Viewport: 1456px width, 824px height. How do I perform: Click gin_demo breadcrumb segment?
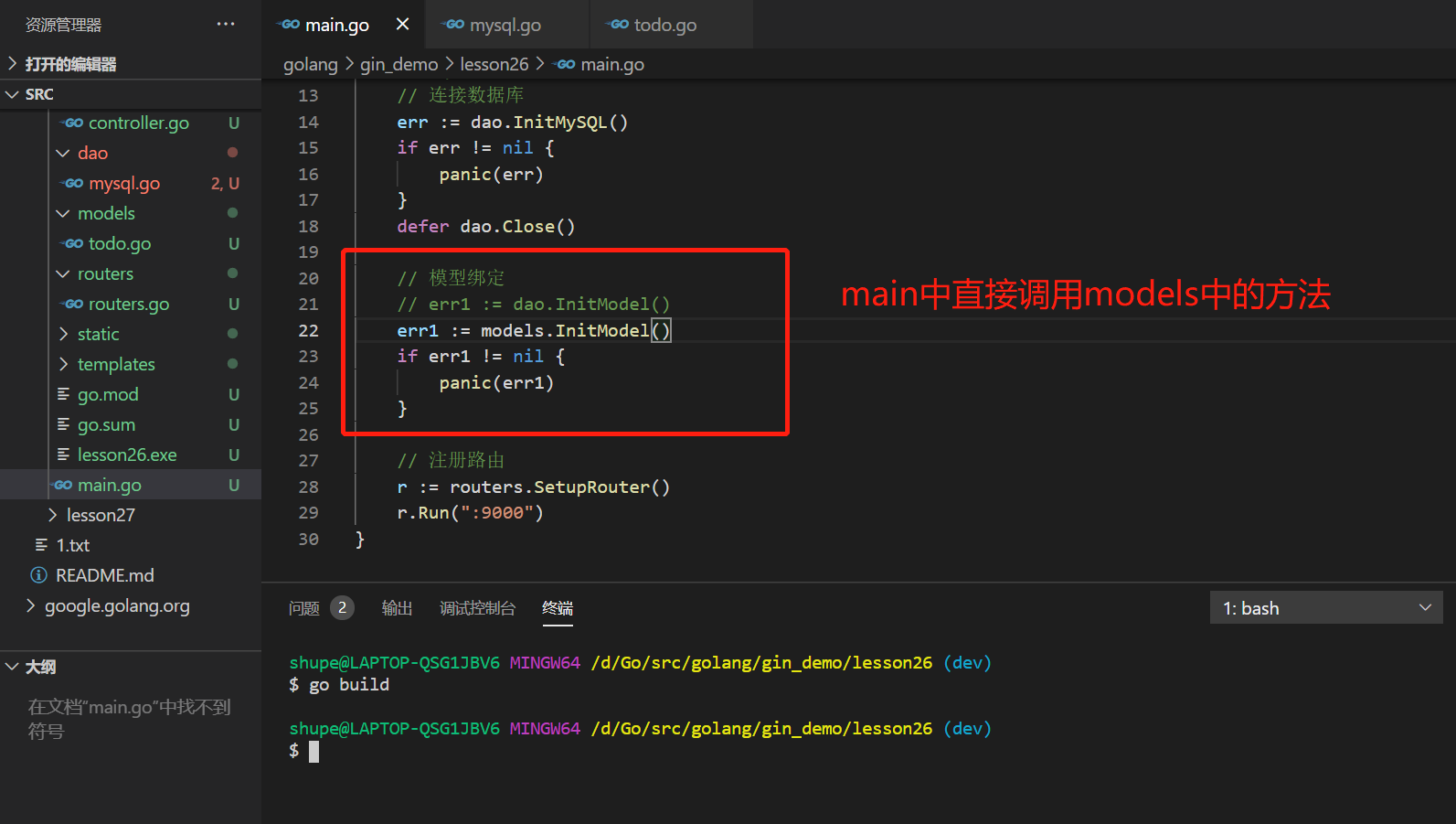(399, 64)
